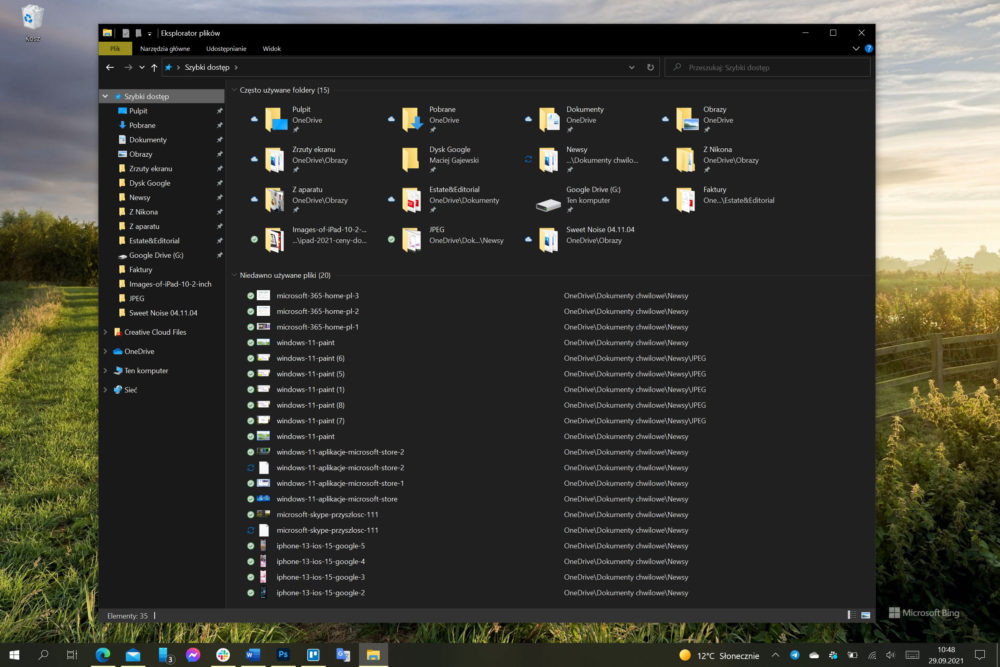Open the Plik ribbon tab
Viewport: 1000px width, 667px height.
pyautogui.click(x=115, y=48)
